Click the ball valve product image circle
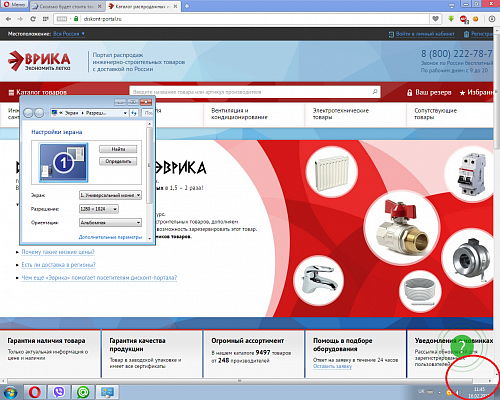The height and width of the screenshot is (400, 500). tap(401, 228)
